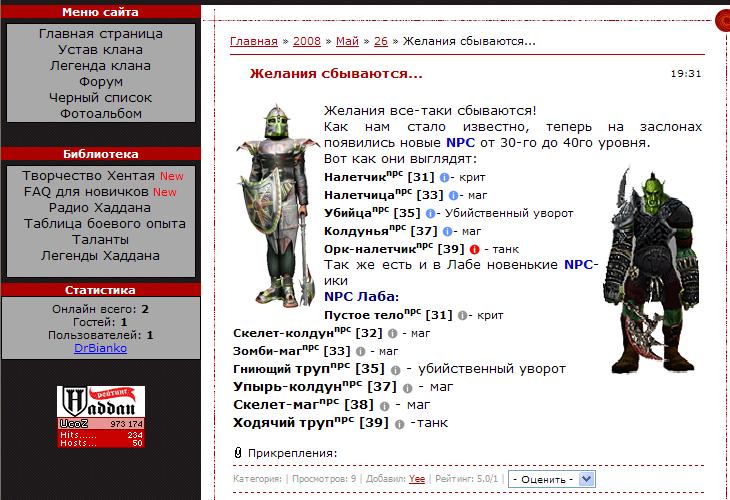This screenshot has height=500, width=730.
Task: Click the NPC Лаба heading
Action: [361, 297]
